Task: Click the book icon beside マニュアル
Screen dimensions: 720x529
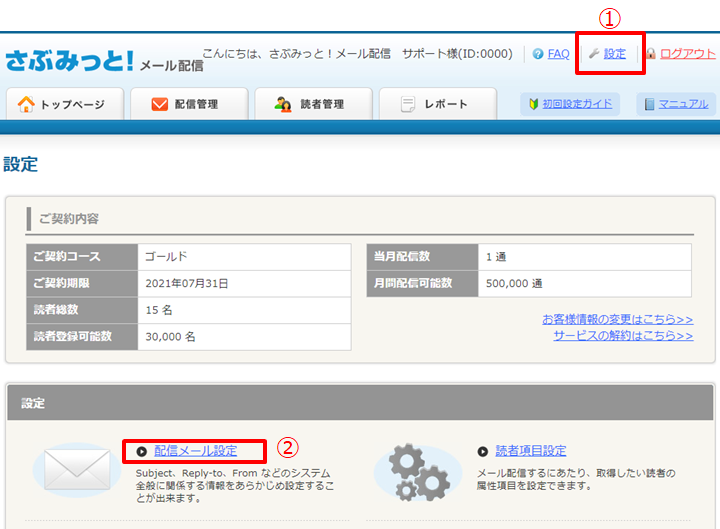Action: point(649,104)
